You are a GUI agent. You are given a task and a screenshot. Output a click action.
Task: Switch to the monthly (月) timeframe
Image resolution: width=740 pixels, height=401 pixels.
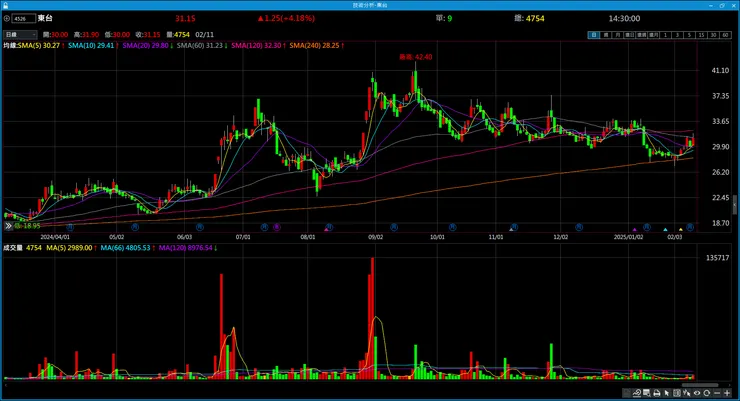pyautogui.click(x=618, y=35)
